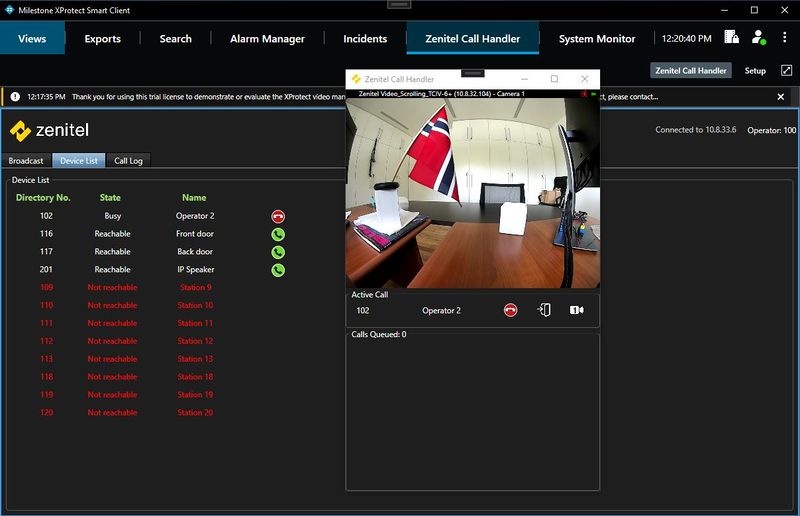Call the Back door station

pos(278,252)
